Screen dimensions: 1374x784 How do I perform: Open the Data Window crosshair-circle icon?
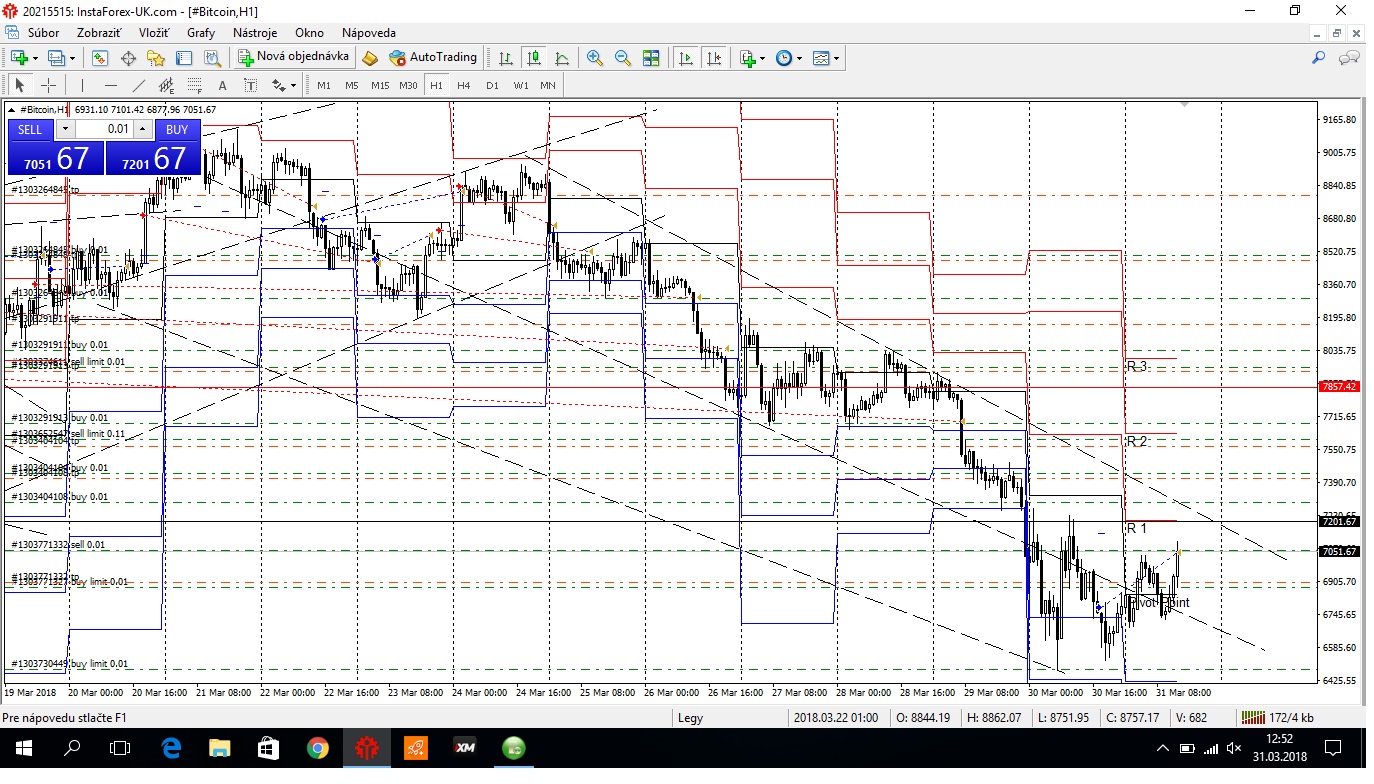128,58
